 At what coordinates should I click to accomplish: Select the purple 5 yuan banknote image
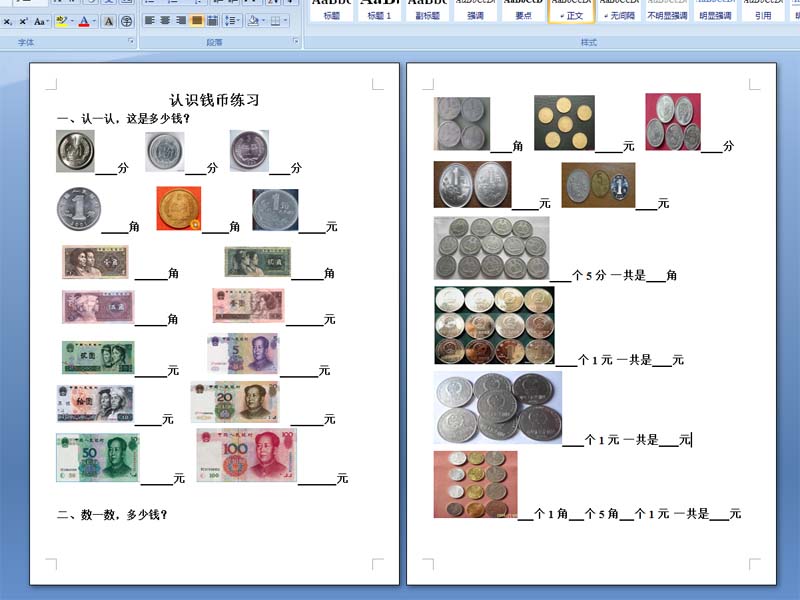[x=243, y=354]
